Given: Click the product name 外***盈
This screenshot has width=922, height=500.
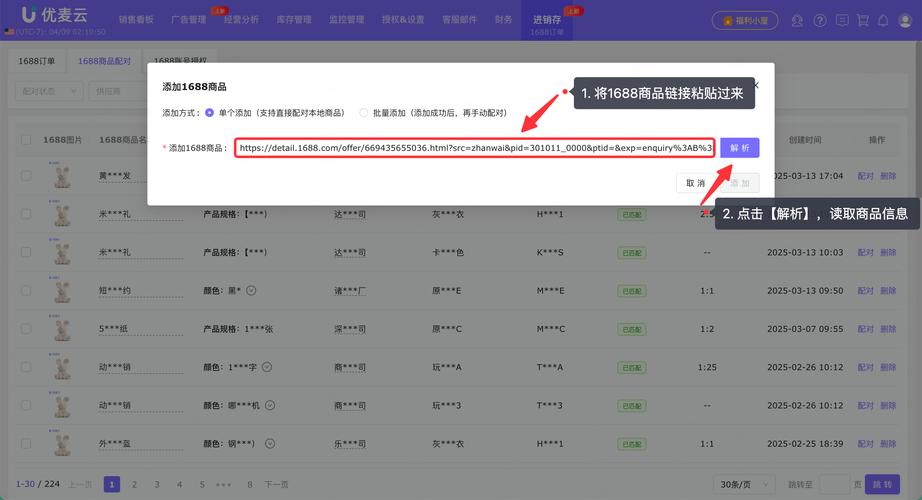Looking at the screenshot, I should click(x=115, y=444).
